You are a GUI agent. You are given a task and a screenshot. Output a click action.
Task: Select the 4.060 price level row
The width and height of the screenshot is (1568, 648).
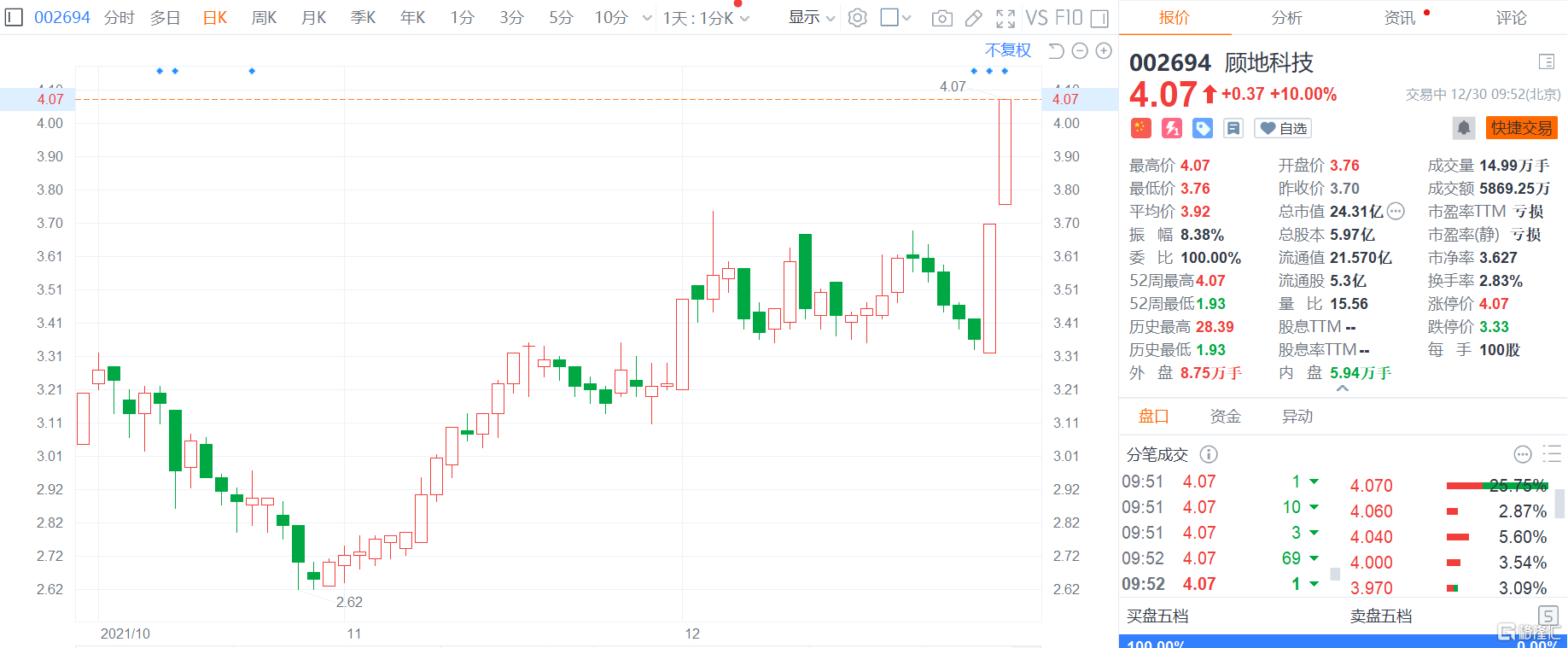pos(1449,511)
